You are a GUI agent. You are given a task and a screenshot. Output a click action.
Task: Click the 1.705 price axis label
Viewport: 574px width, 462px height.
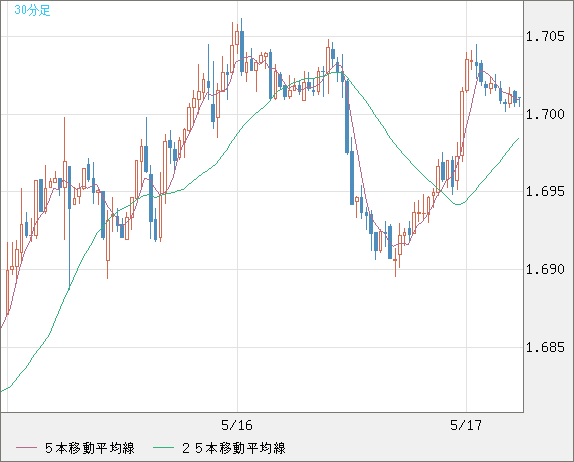pos(545,36)
